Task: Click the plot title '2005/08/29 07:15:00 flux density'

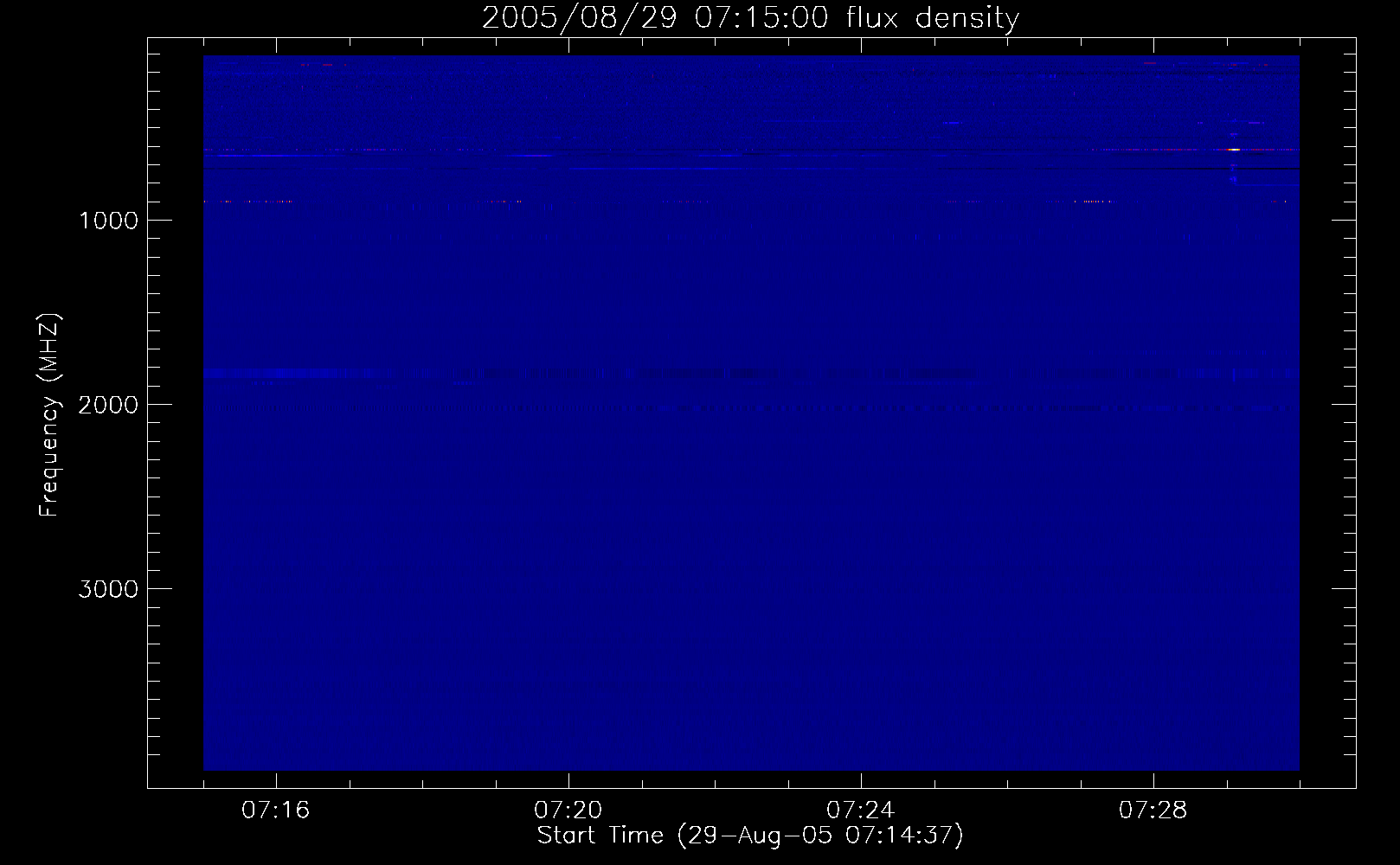Action: [x=750, y=17]
